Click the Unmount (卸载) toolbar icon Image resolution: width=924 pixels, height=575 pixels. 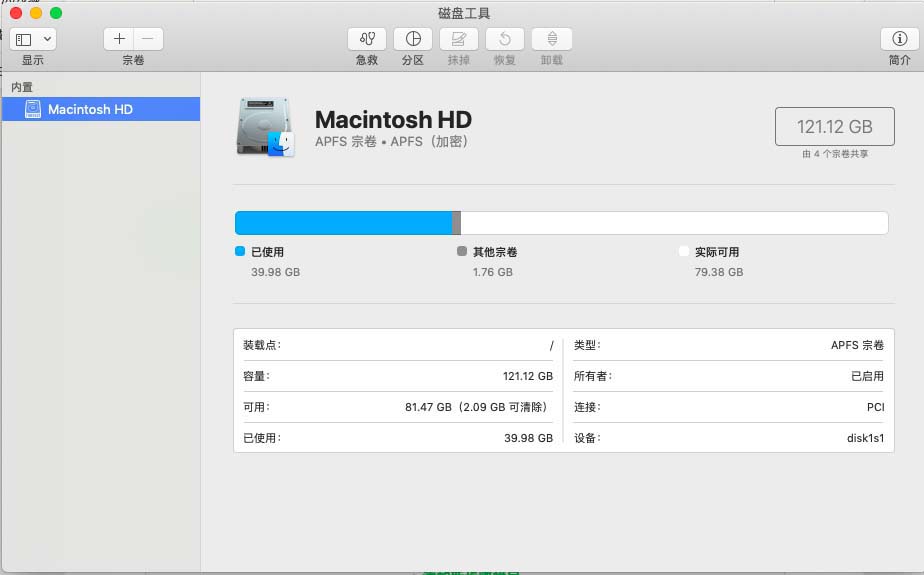(552, 39)
